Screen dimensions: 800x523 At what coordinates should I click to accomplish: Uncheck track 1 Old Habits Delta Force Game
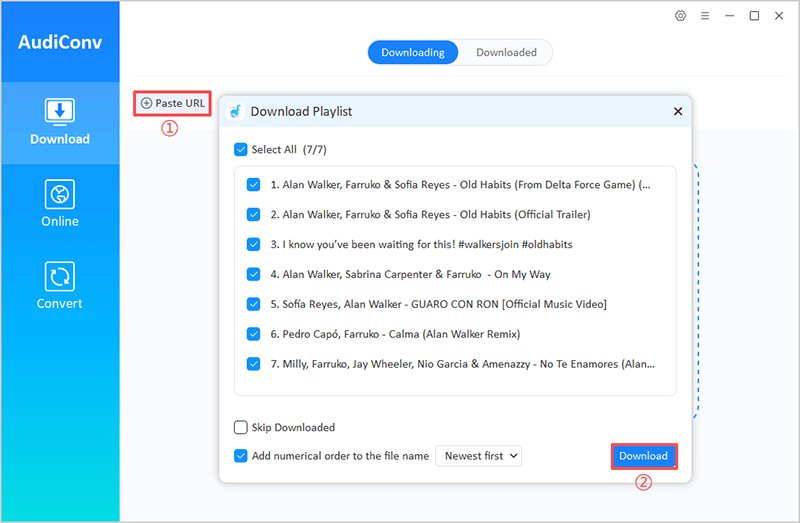click(253, 185)
